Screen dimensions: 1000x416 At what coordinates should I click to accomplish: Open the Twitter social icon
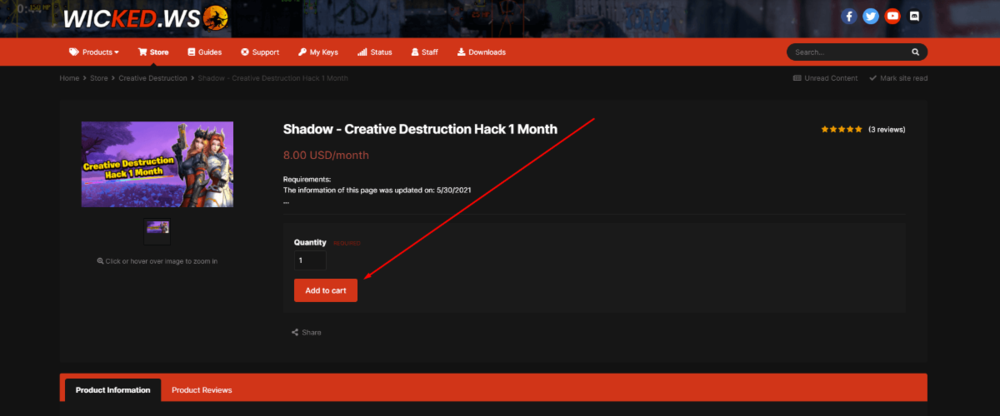[871, 16]
